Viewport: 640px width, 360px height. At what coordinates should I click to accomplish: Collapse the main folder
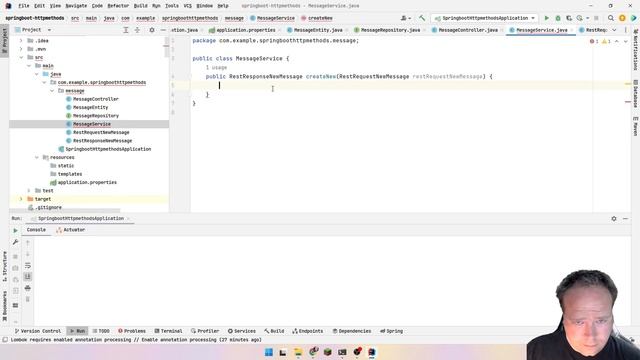click(29, 65)
